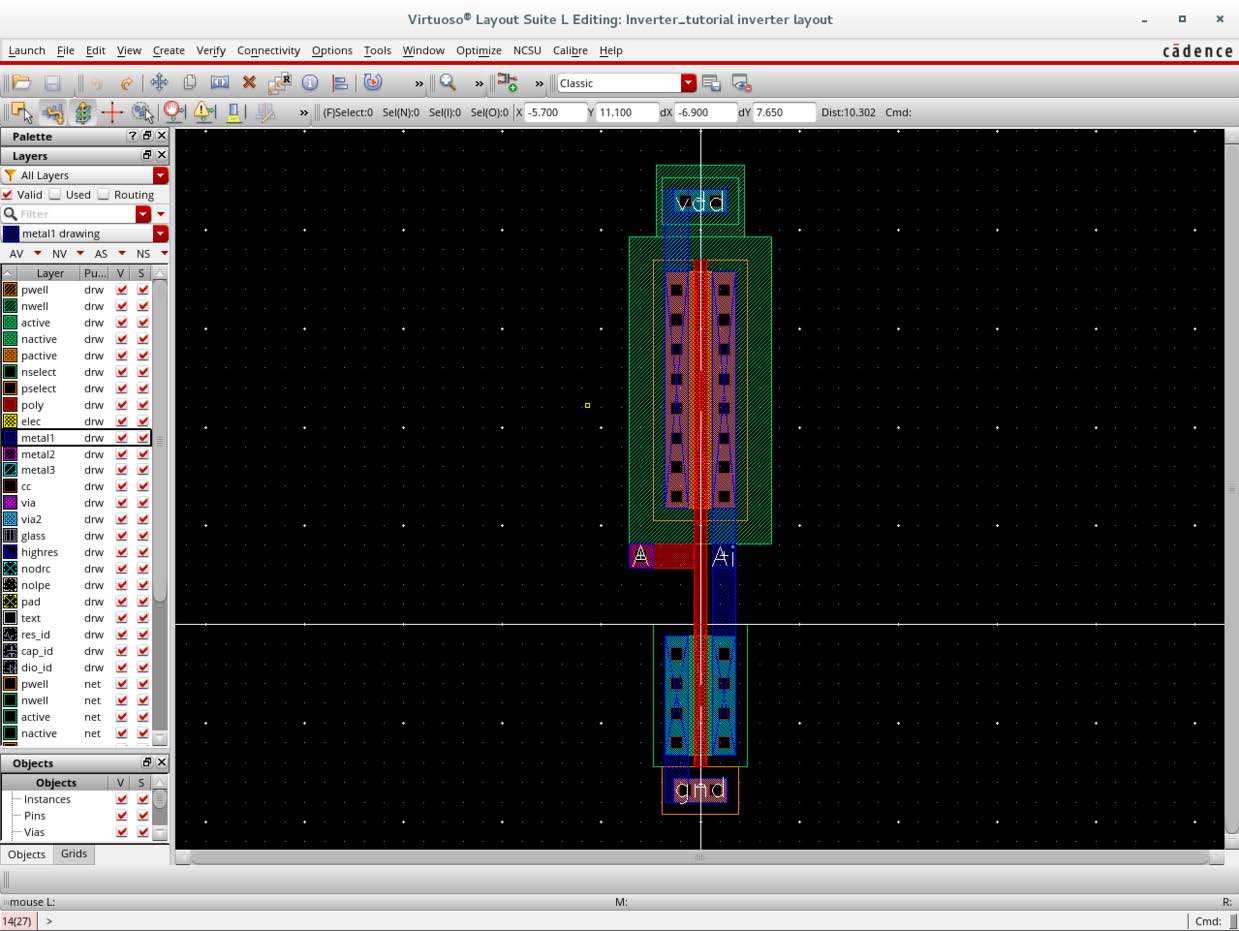Select the Move tool icon
The width and height of the screenshot is (1239, 931).
pyautogui.click(x=159, y=83)
